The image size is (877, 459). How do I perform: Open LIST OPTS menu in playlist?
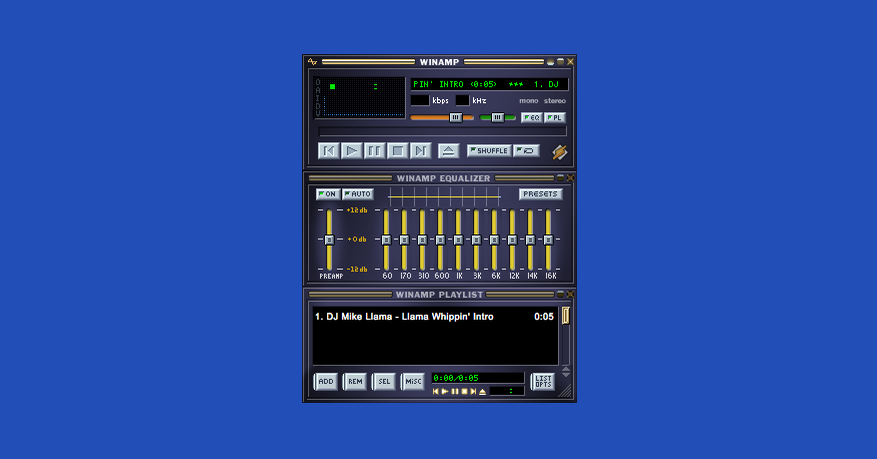coord(543,382)
